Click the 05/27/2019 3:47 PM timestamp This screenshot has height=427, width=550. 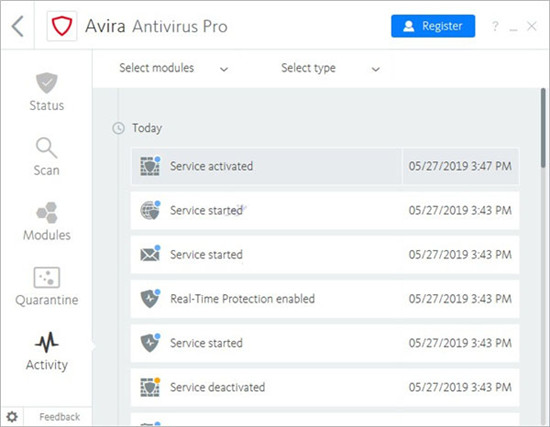coord(460,166)
